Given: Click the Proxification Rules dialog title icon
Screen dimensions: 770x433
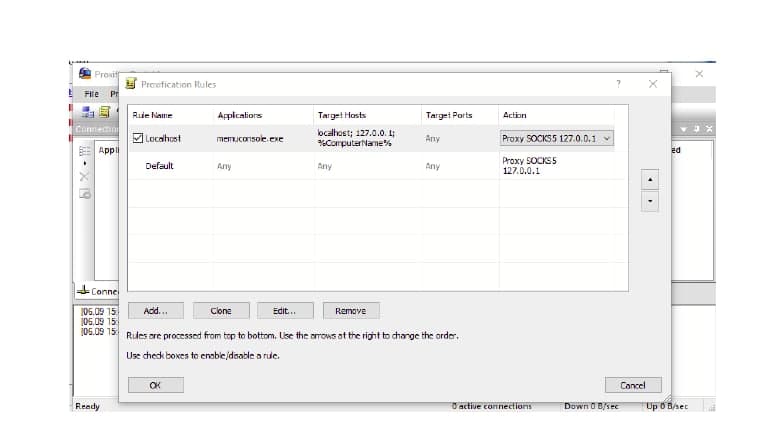Looking at the screenshot, I should pos(130,84).
